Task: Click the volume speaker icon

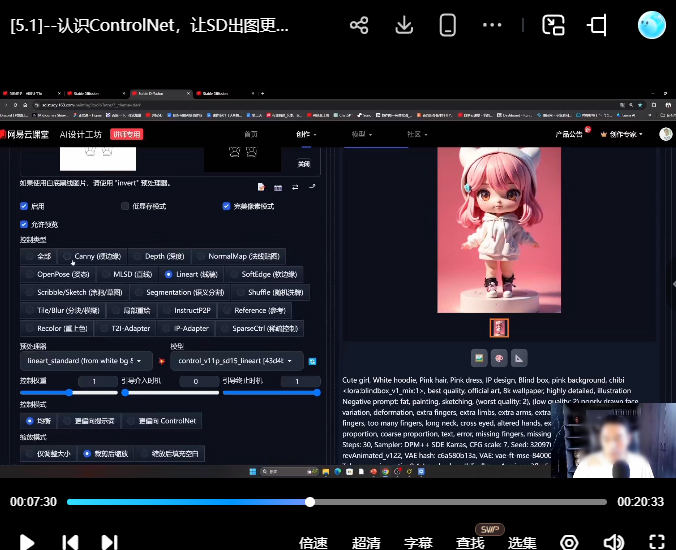Action: (614, 542)
